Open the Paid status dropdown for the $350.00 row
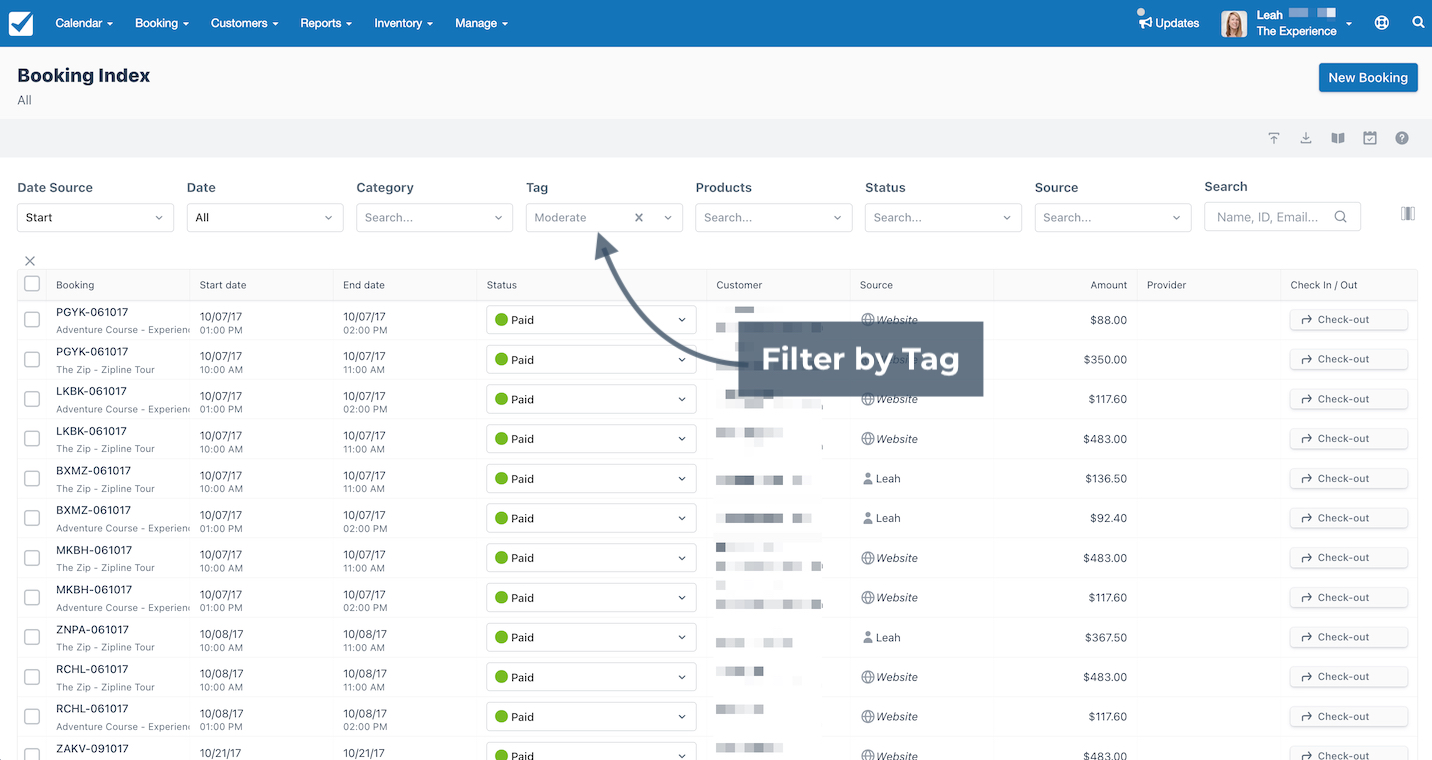The height and width of the screenshot is (760, 1432). coord(592,359)
